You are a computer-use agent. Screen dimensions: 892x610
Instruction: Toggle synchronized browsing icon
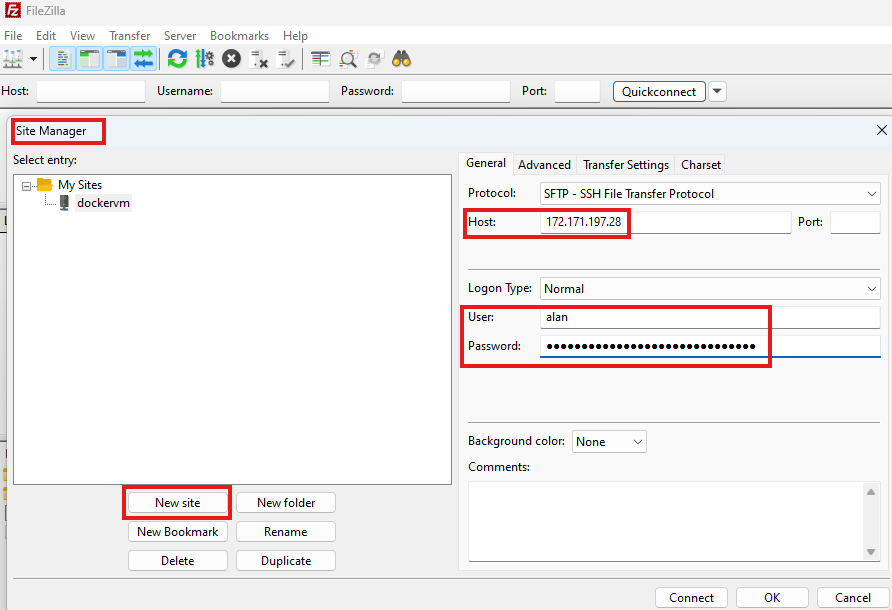point(374,59)
